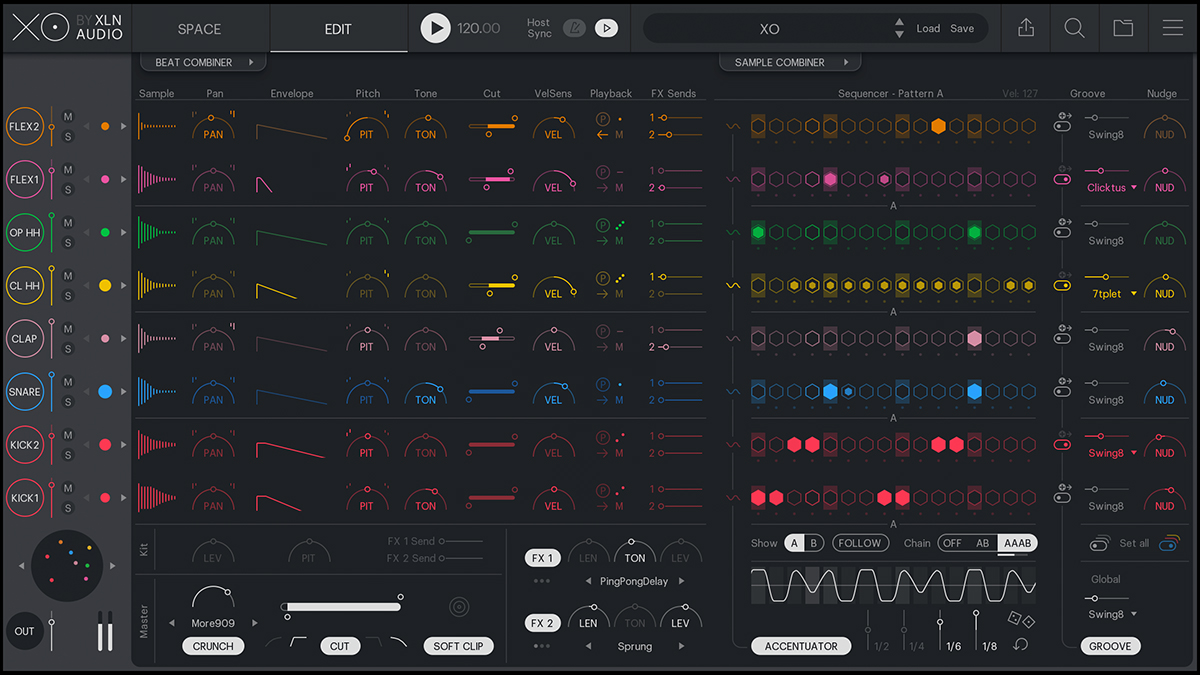The height and width of the screenshot is (675, 1200).
Task: Click the randomize dice icon near Accentuator
Action: tap(1022, 619)
